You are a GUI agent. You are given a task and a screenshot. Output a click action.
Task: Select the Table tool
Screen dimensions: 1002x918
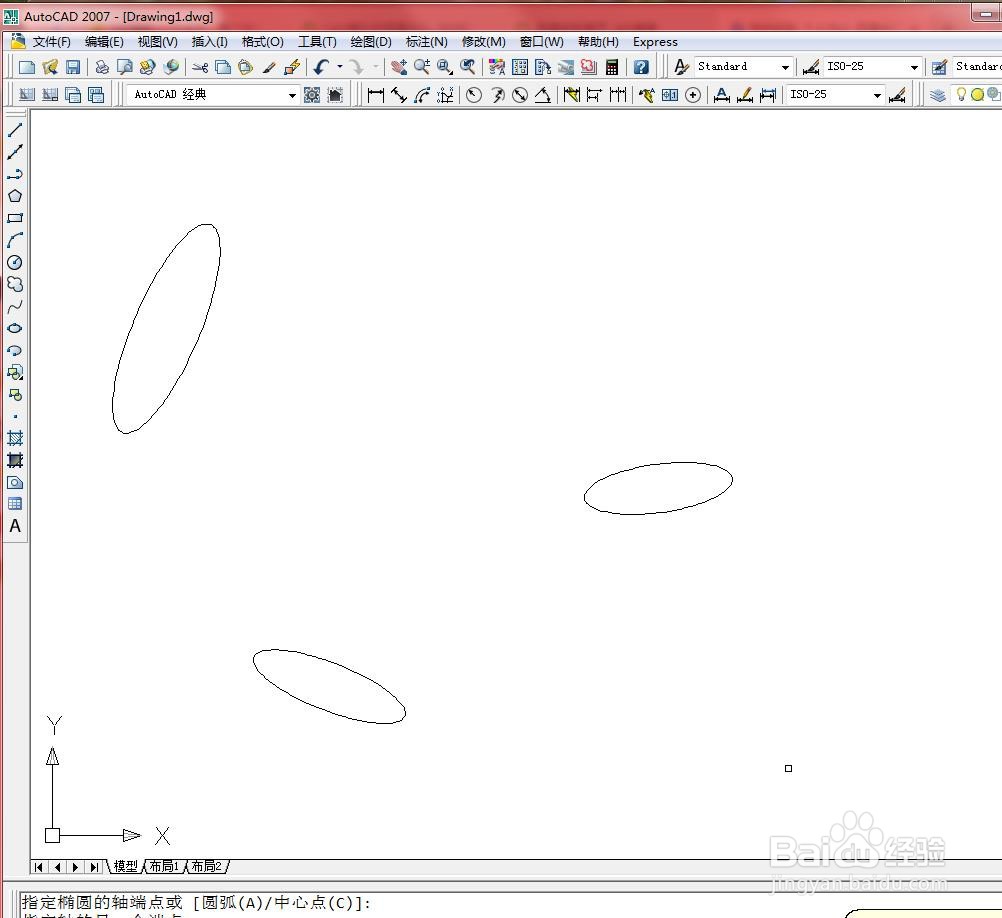[x=15, y=503]
